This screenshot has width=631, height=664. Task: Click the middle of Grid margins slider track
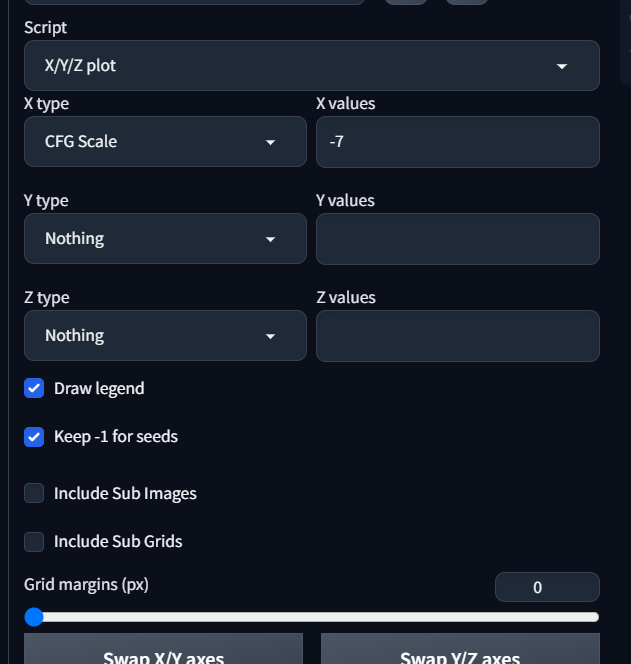pyautogui.click(x=316, y=617)
